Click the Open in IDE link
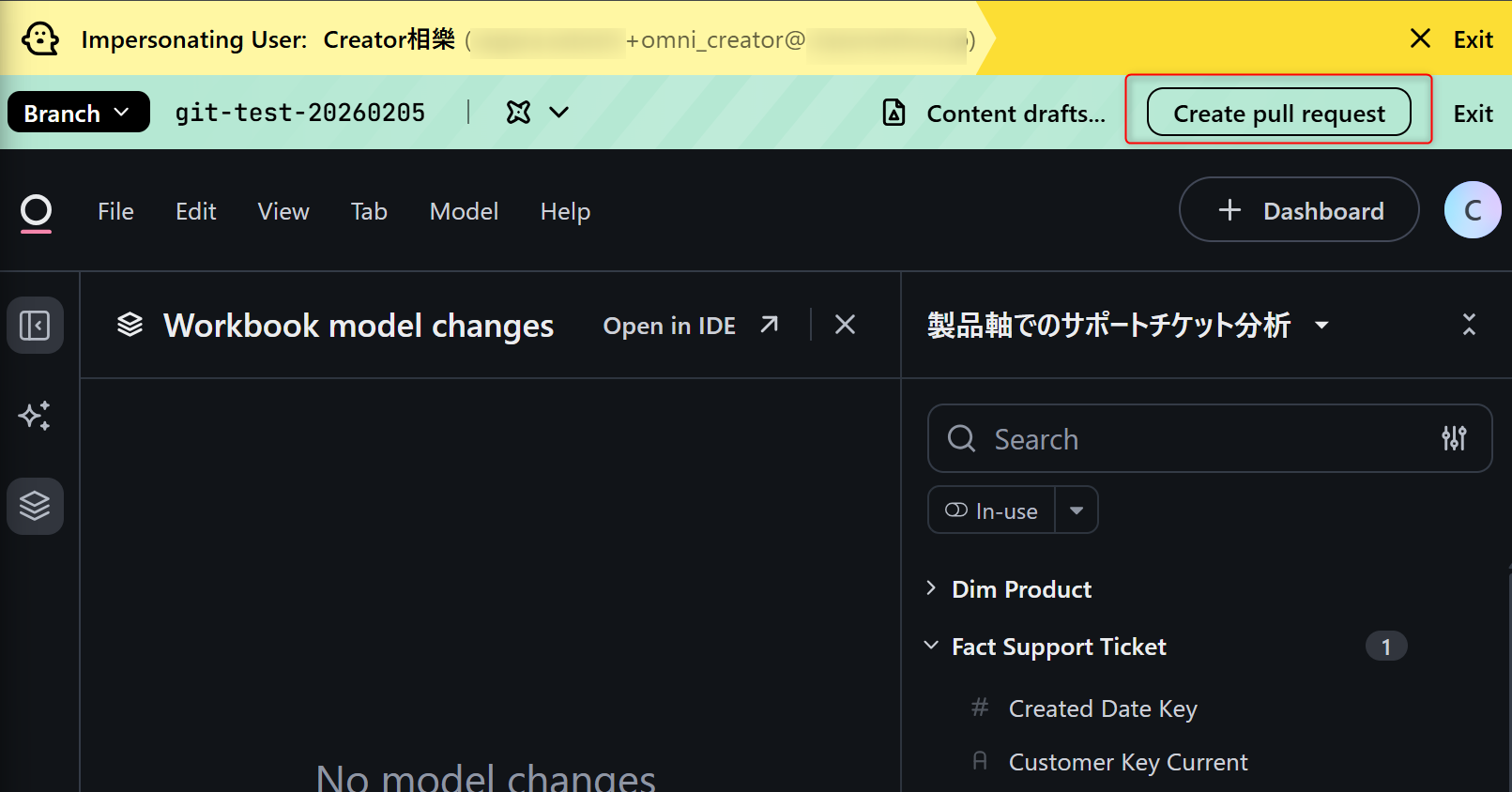Screen dimensions: 1512x792 click(690, 326)
